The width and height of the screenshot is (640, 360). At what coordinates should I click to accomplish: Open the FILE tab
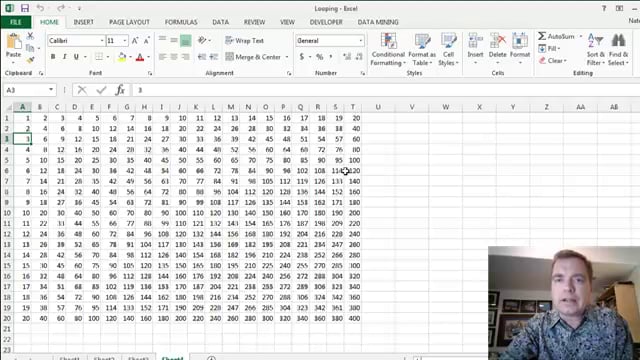[16, 22]
